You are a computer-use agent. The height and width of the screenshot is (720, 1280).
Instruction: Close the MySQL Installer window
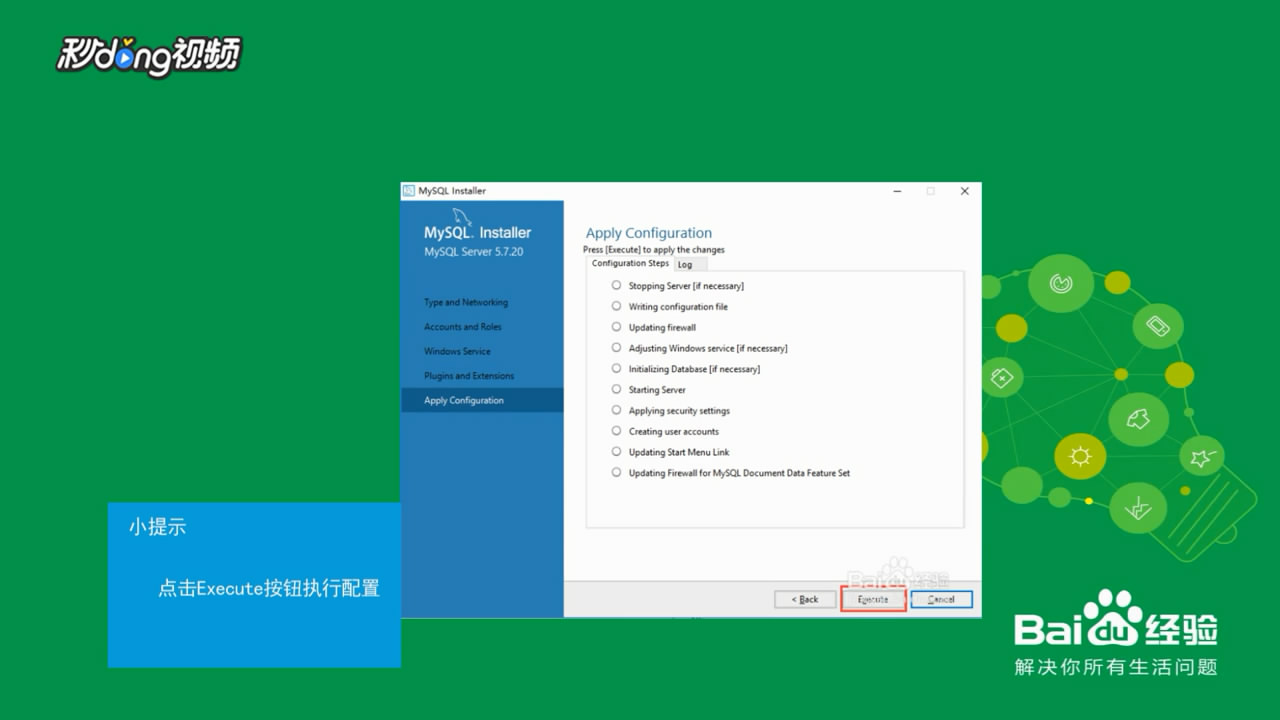click(964, 191)
